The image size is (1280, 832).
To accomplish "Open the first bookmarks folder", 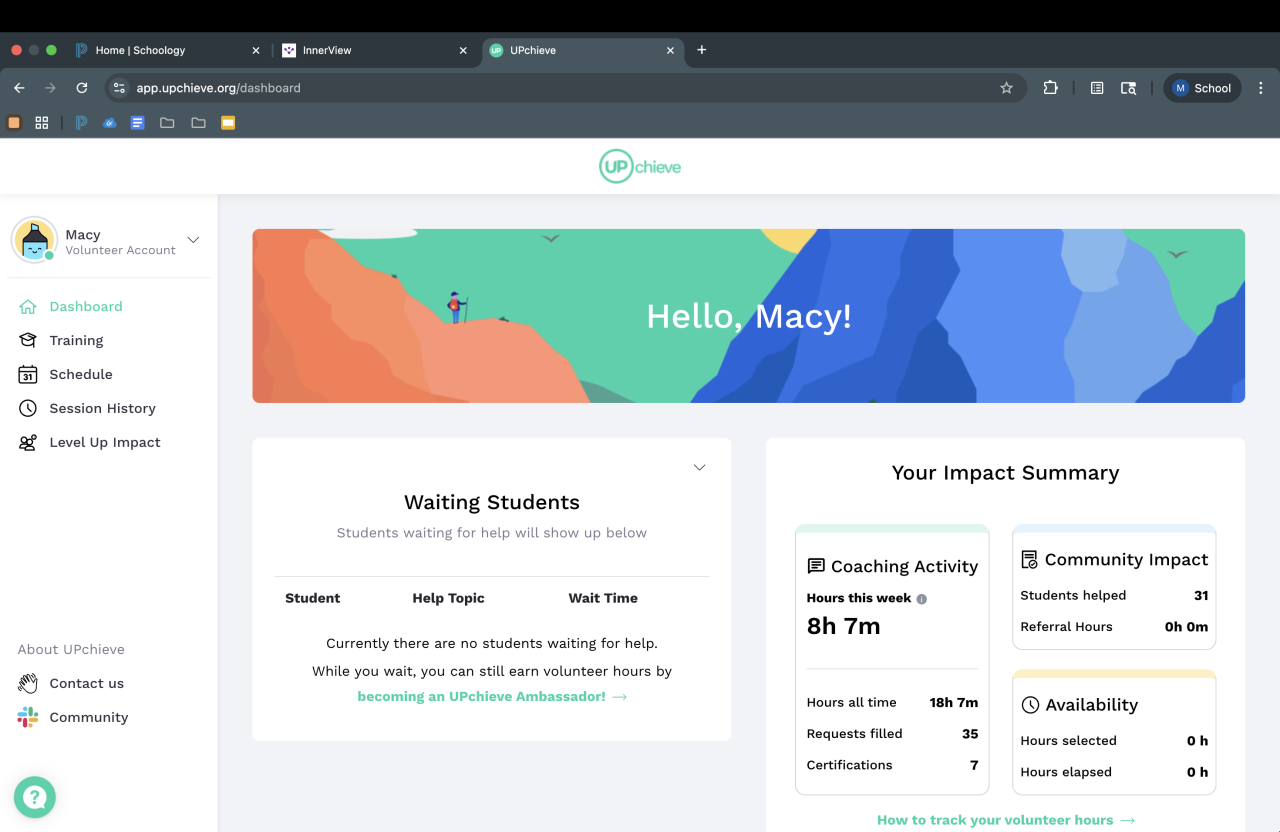I will tap(167, 123).
